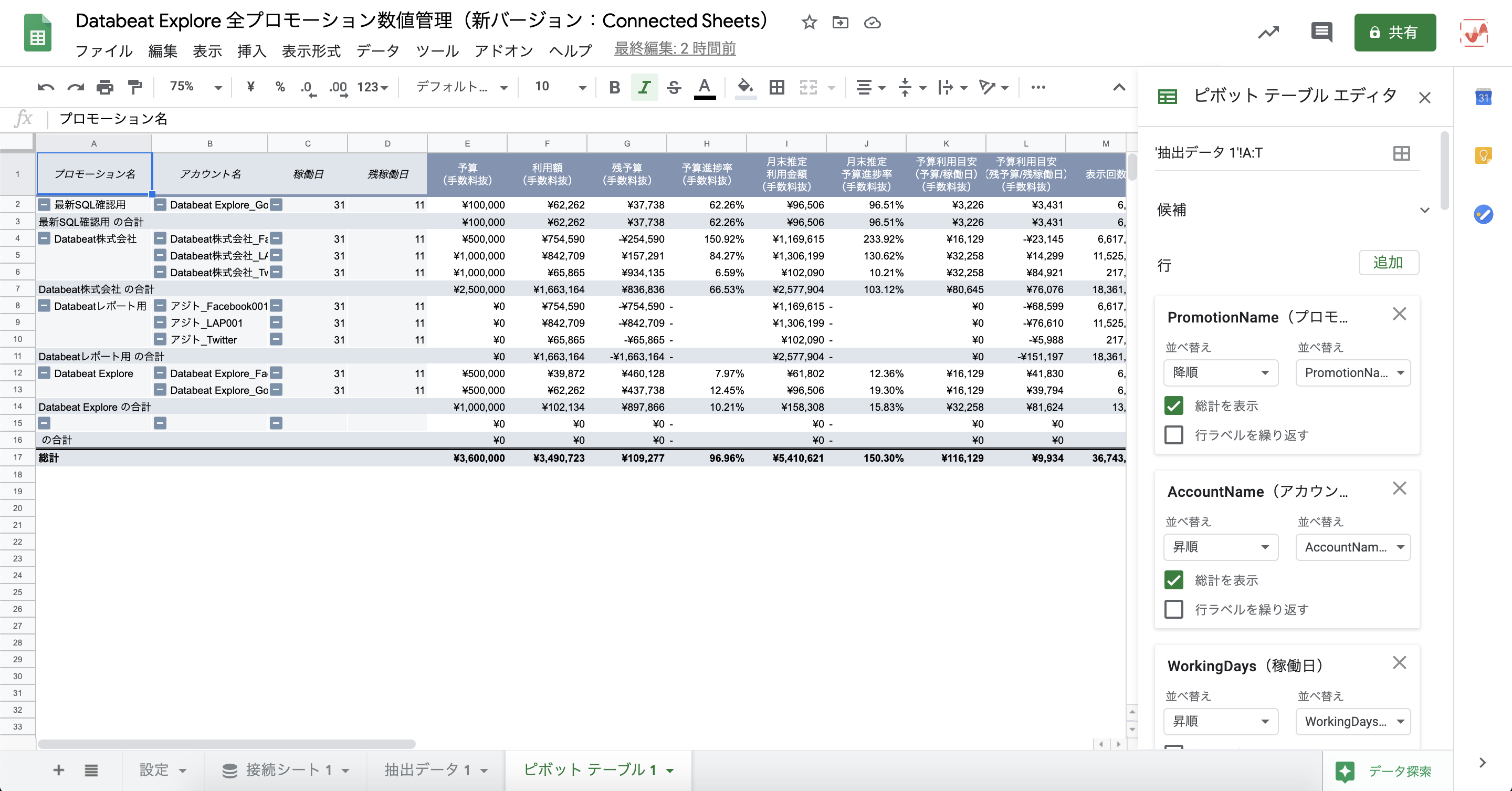Open Google Tasks side panel icon

[1483, 214]
